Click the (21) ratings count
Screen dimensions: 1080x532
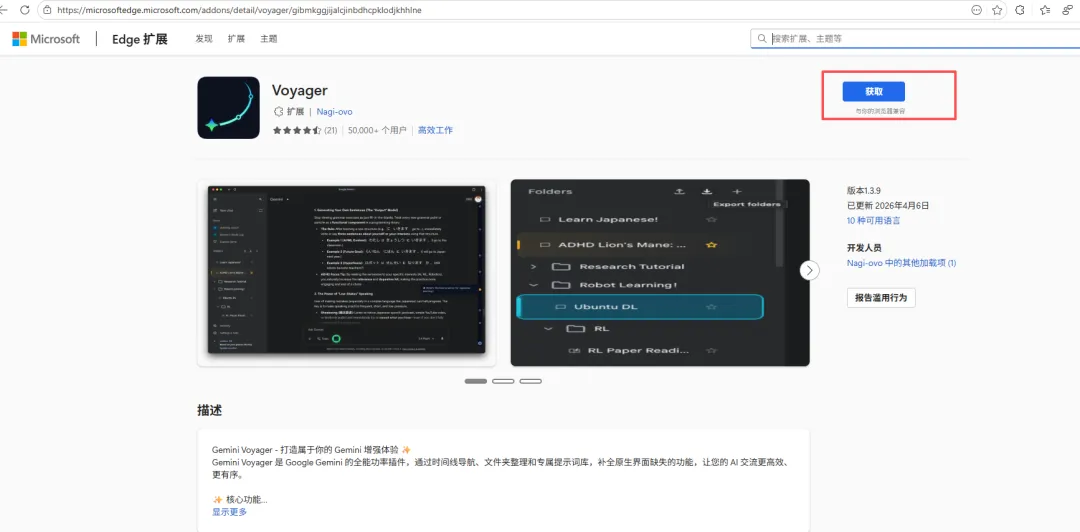[331, 130]
